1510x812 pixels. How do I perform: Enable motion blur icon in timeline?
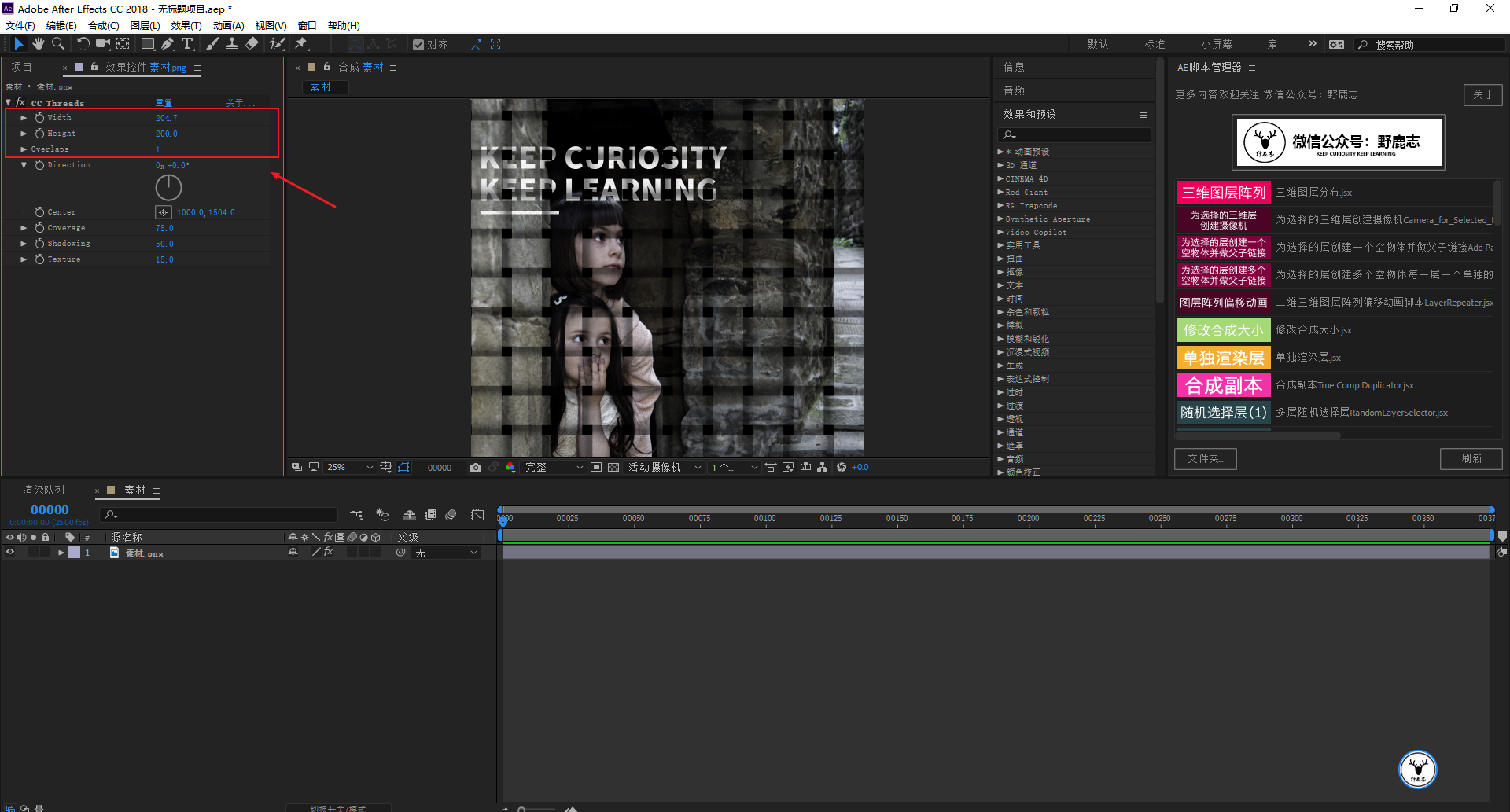pos(451,515)
